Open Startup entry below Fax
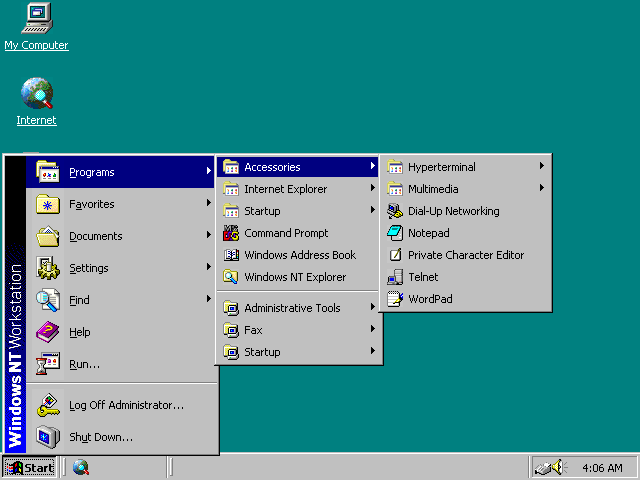Viewport: 640px width, 480px height. [297, 352]
